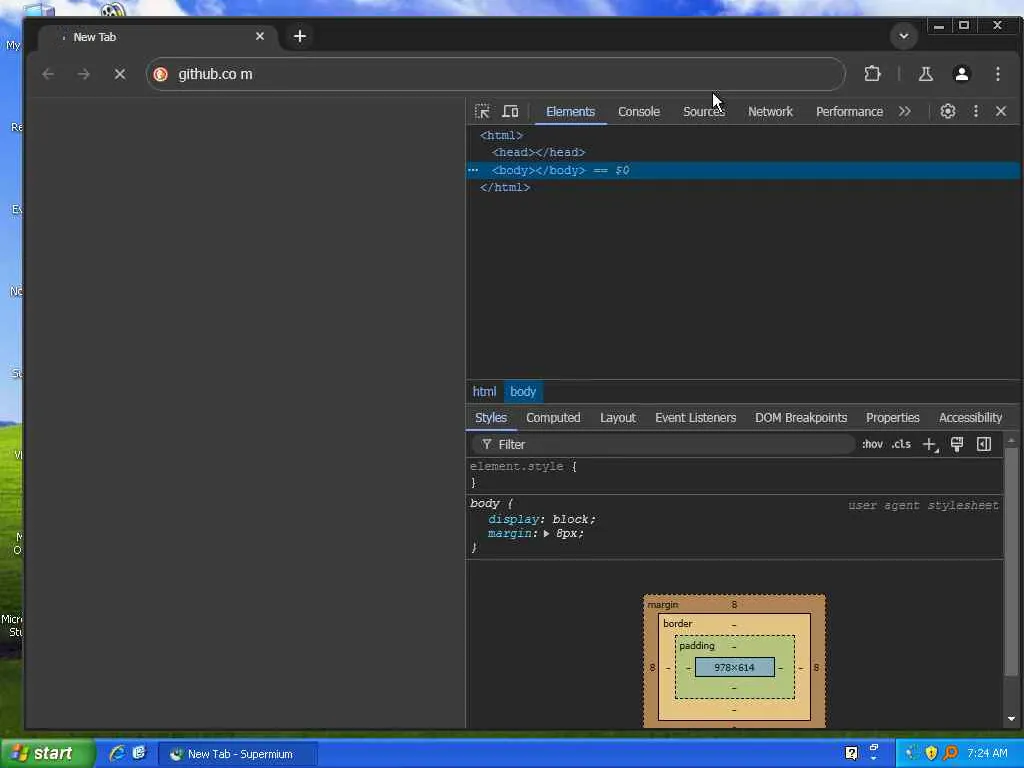Image resolution: width=1024 pixels, height=768 pixels.
Task: Click the html breadcrumb
Action: [484, 391]
